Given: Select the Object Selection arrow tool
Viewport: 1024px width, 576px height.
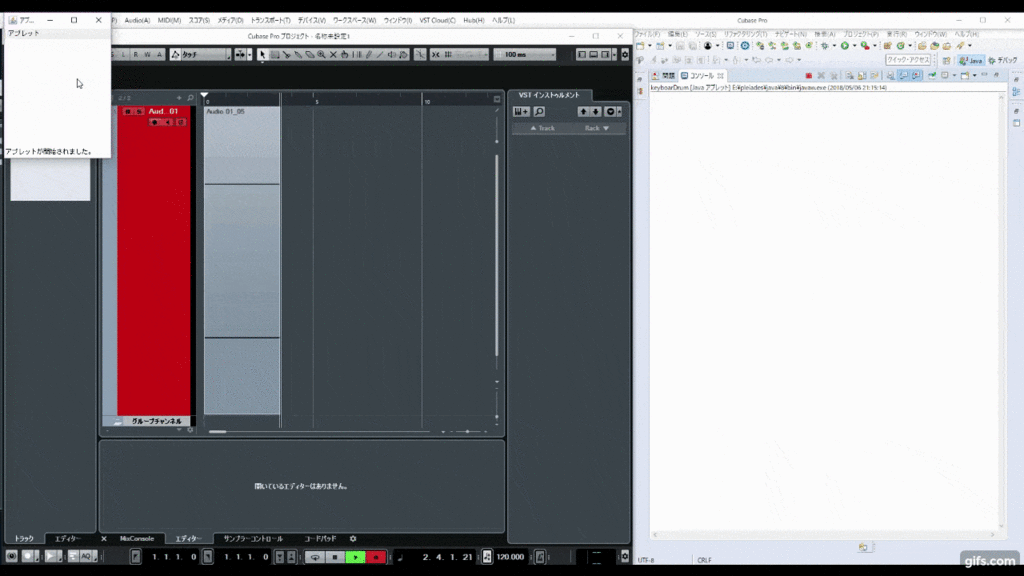Looking at the screenshot, I should coord(262,55).
